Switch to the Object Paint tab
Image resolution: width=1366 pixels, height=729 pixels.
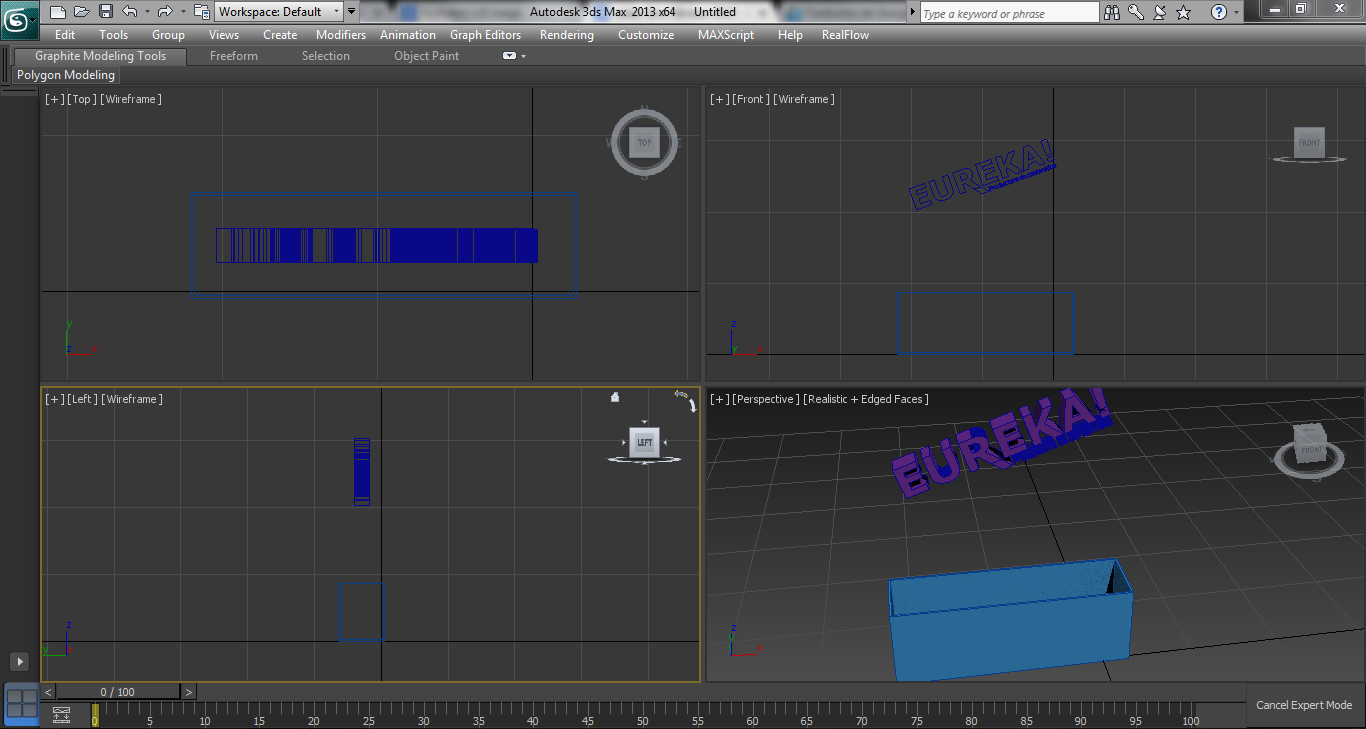(x=426, y=56)
